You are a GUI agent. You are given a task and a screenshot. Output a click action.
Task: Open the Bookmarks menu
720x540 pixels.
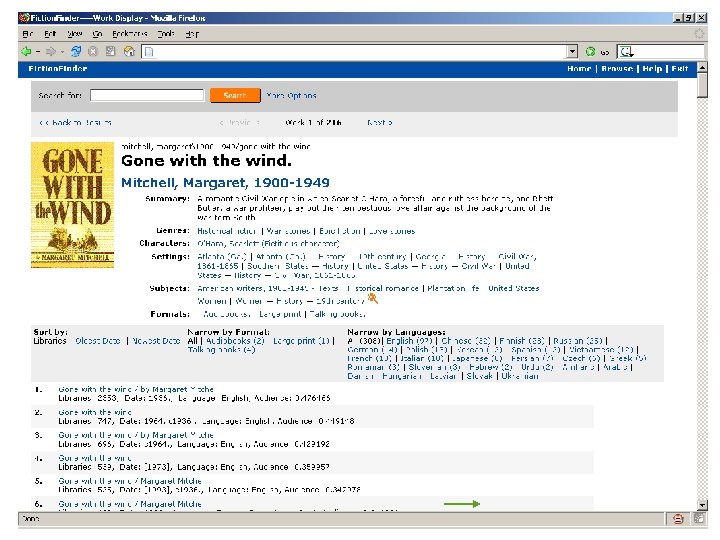(129, 34)
